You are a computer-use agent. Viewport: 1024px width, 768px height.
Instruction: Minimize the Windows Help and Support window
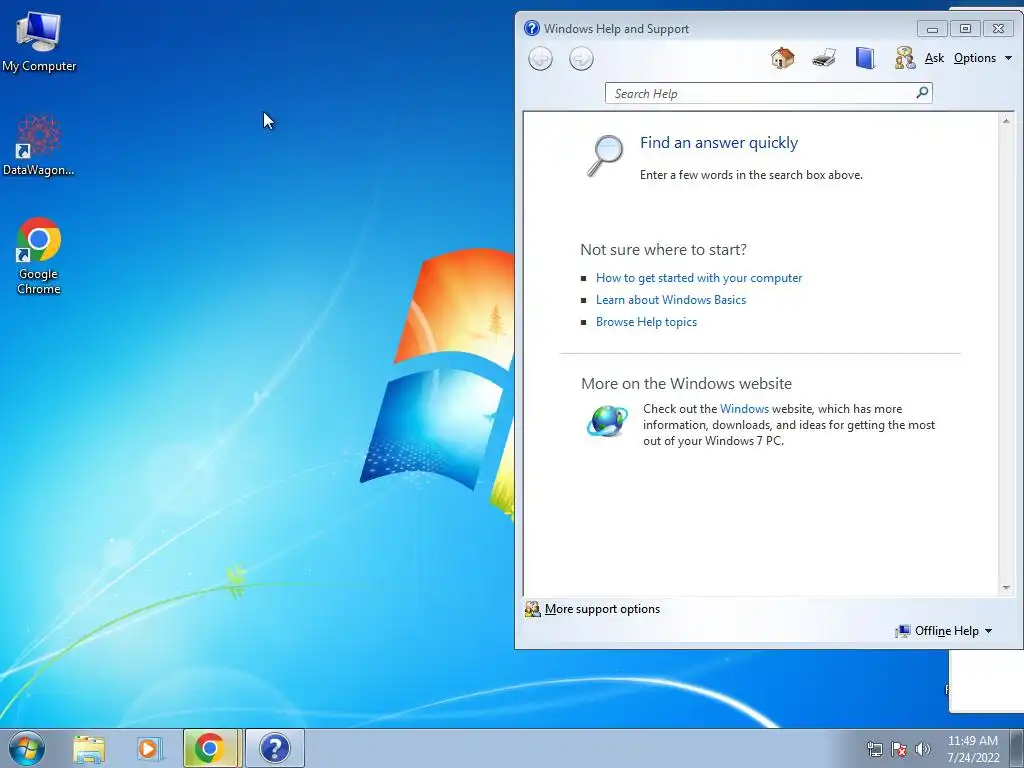932,29
